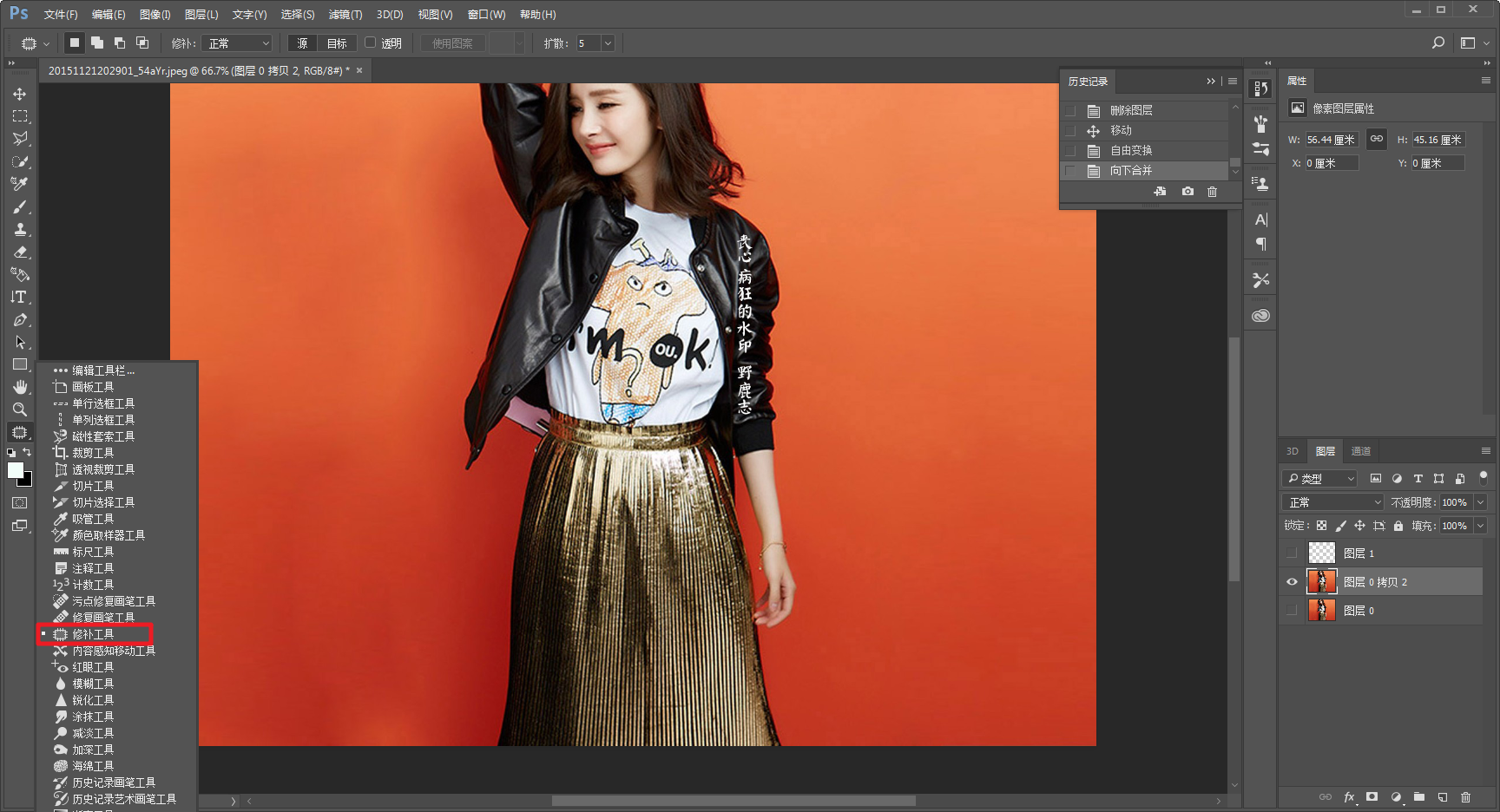Select the Quick Selection tool
The height and width of the screenshot is (812, 1500).
19,161
